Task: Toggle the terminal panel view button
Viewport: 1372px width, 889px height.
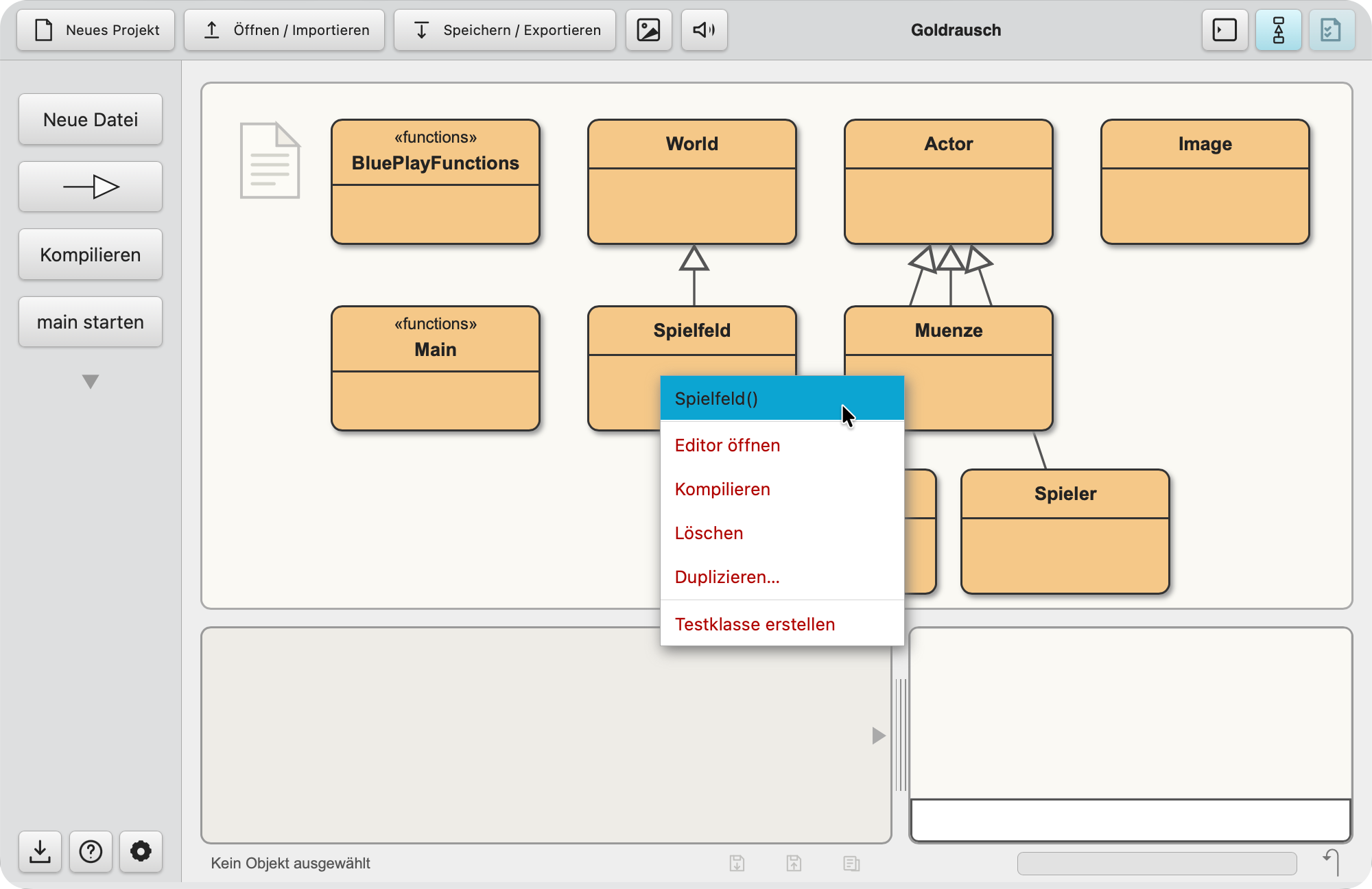Action: [1225, 30]
